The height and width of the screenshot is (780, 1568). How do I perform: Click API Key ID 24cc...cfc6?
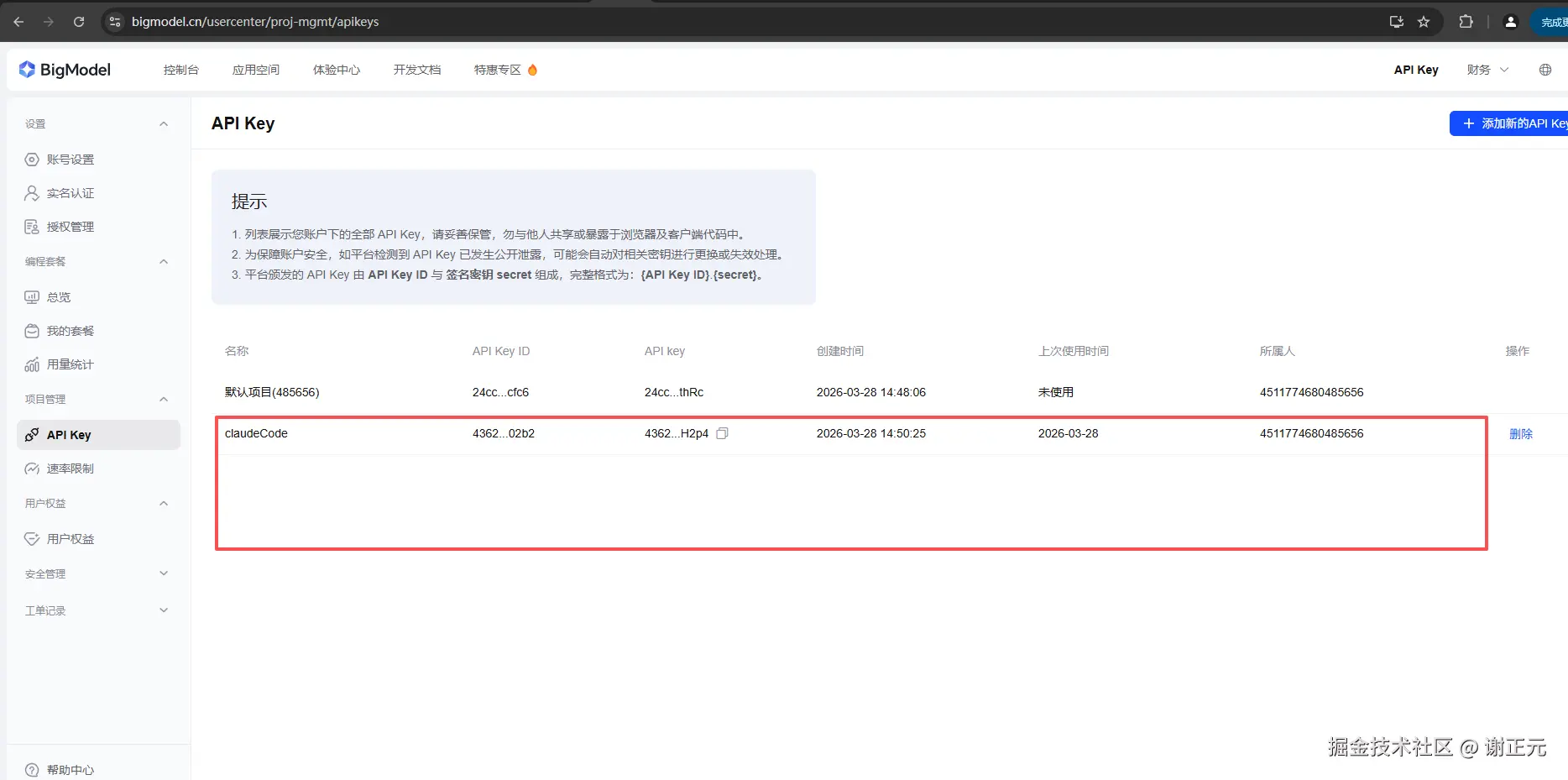click(500, 392)
